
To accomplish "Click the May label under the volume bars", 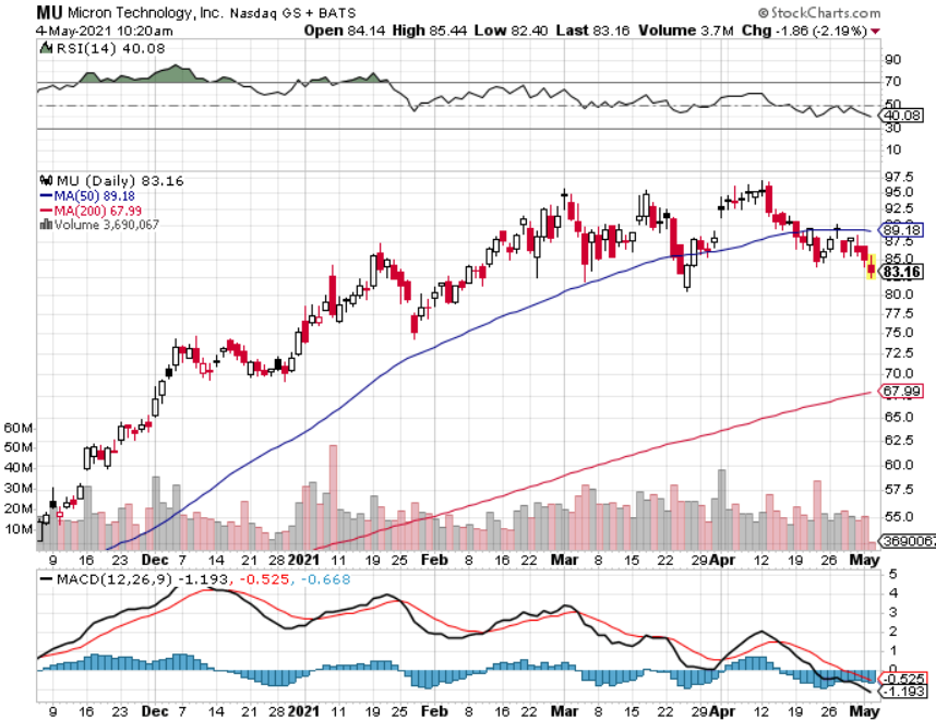I will click(864, 560).
